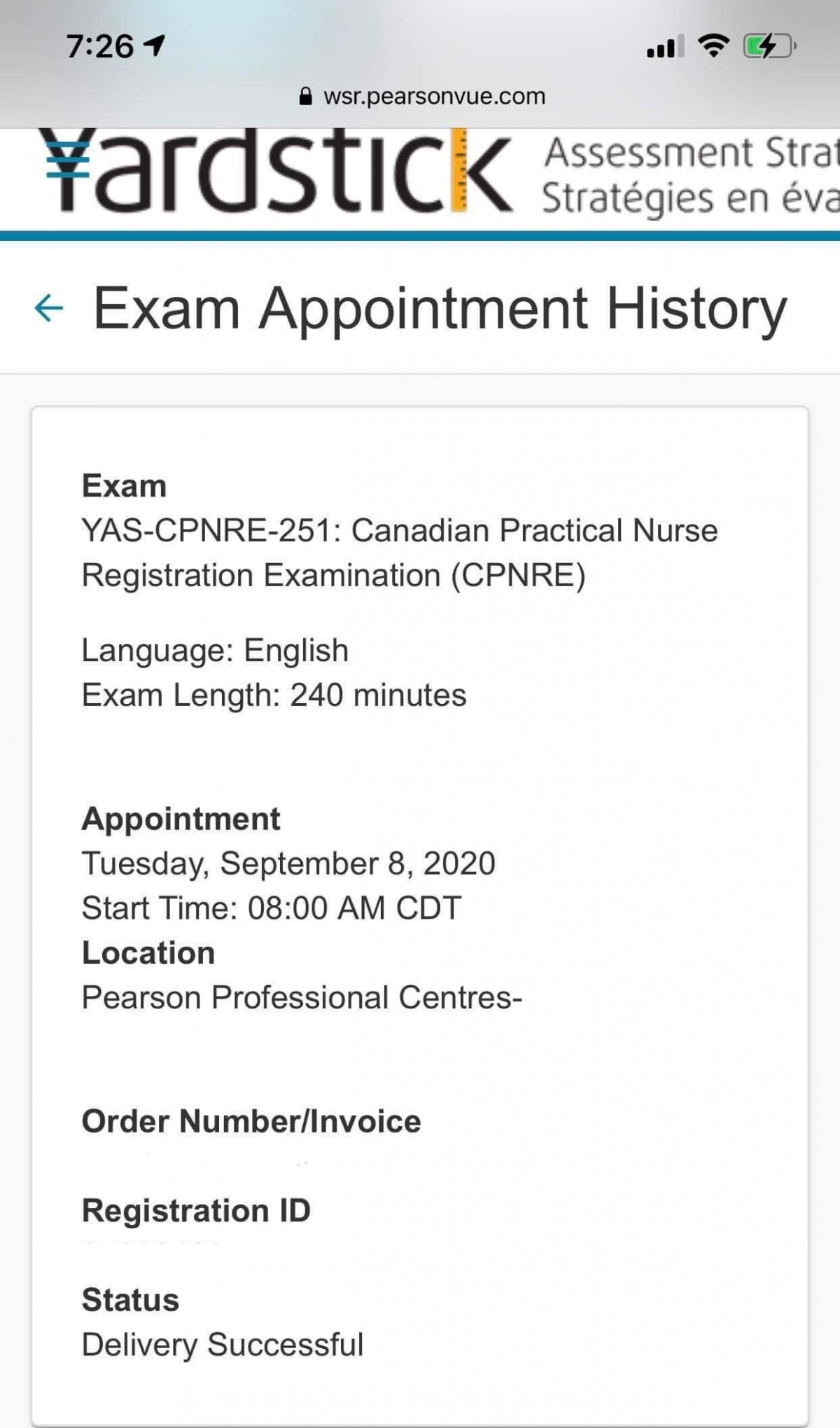Tap the padlock icon in address bar

[x=305, y=96]
